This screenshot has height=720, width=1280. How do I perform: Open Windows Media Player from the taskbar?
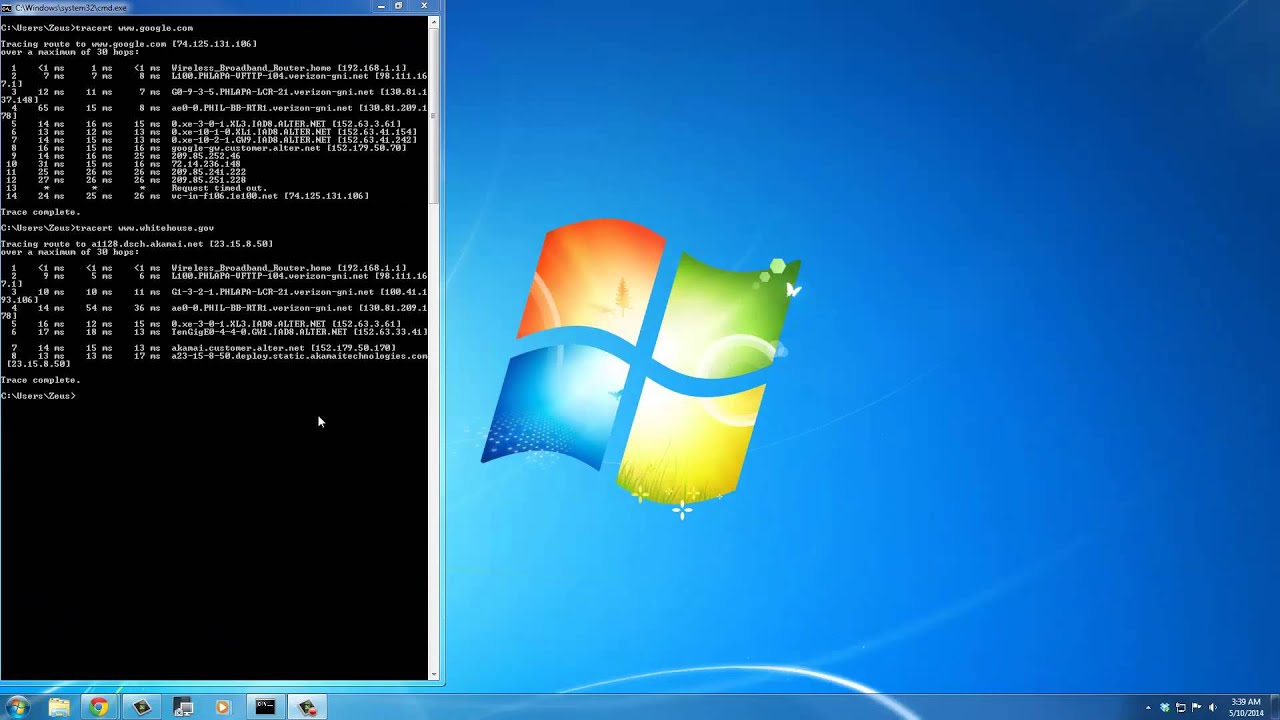coord(223,707)
